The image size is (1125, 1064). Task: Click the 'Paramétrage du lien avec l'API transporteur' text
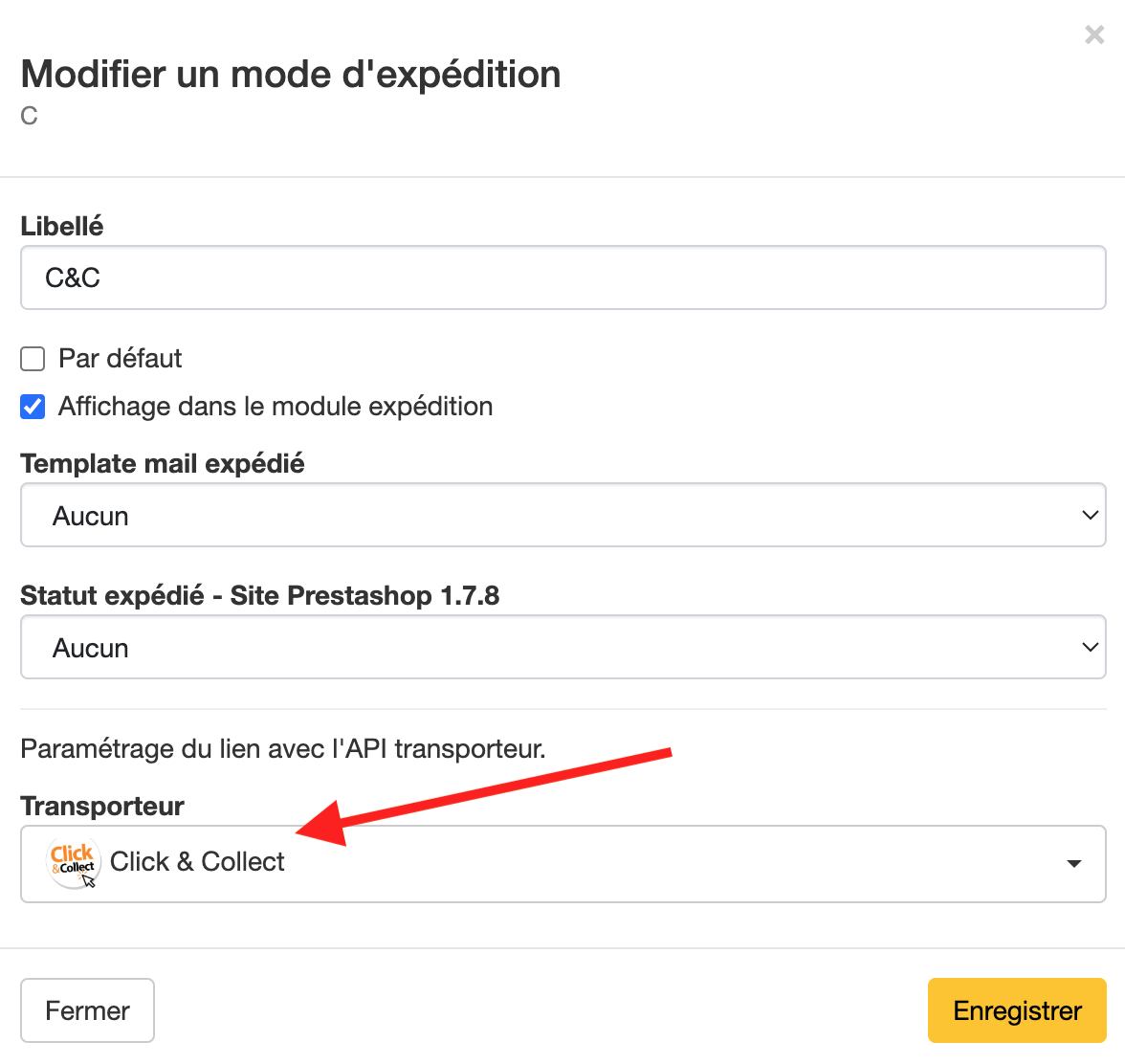point(283,749)
